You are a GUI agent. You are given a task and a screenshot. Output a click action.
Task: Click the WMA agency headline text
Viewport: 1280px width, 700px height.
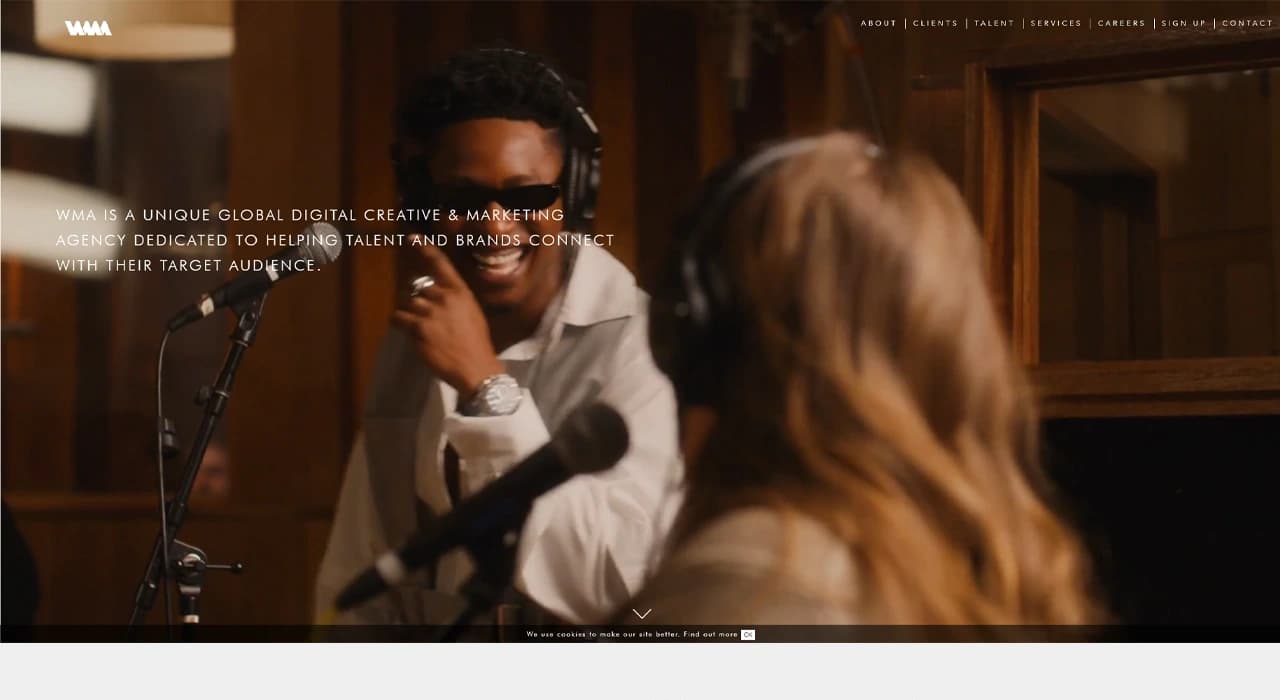pyautogui.click(x=335, y=240)
